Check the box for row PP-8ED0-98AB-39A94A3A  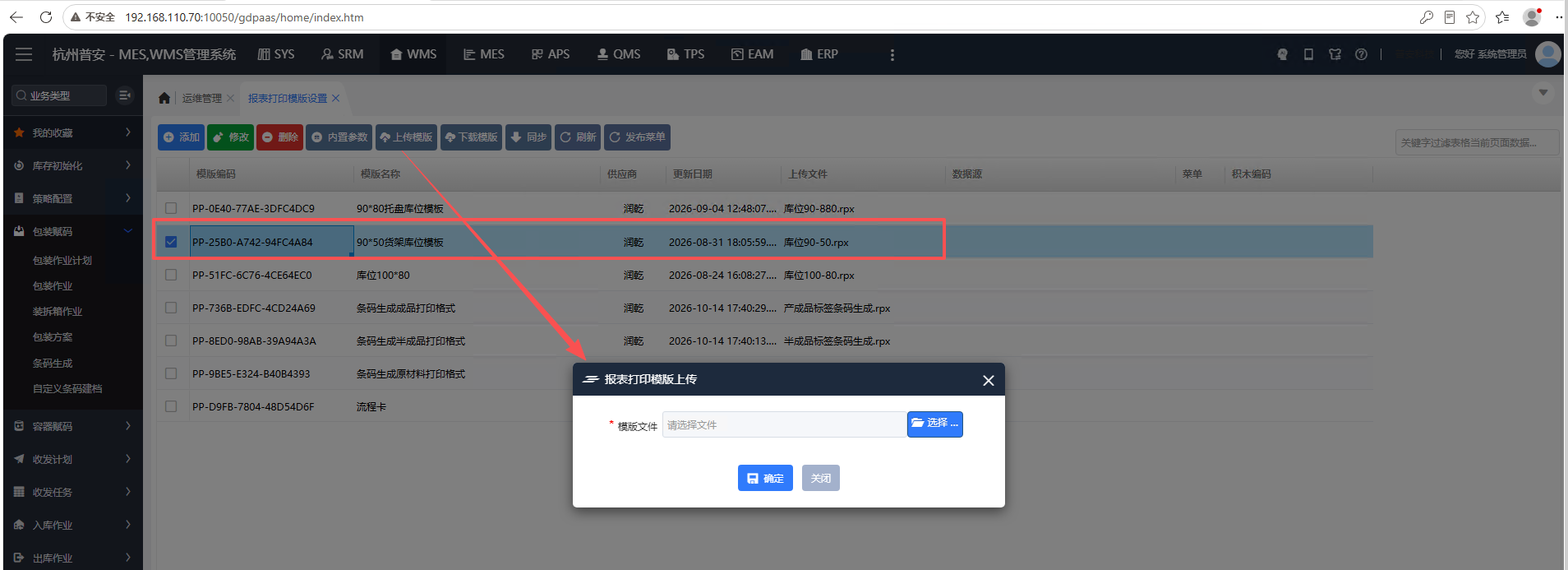coord(171,341)
